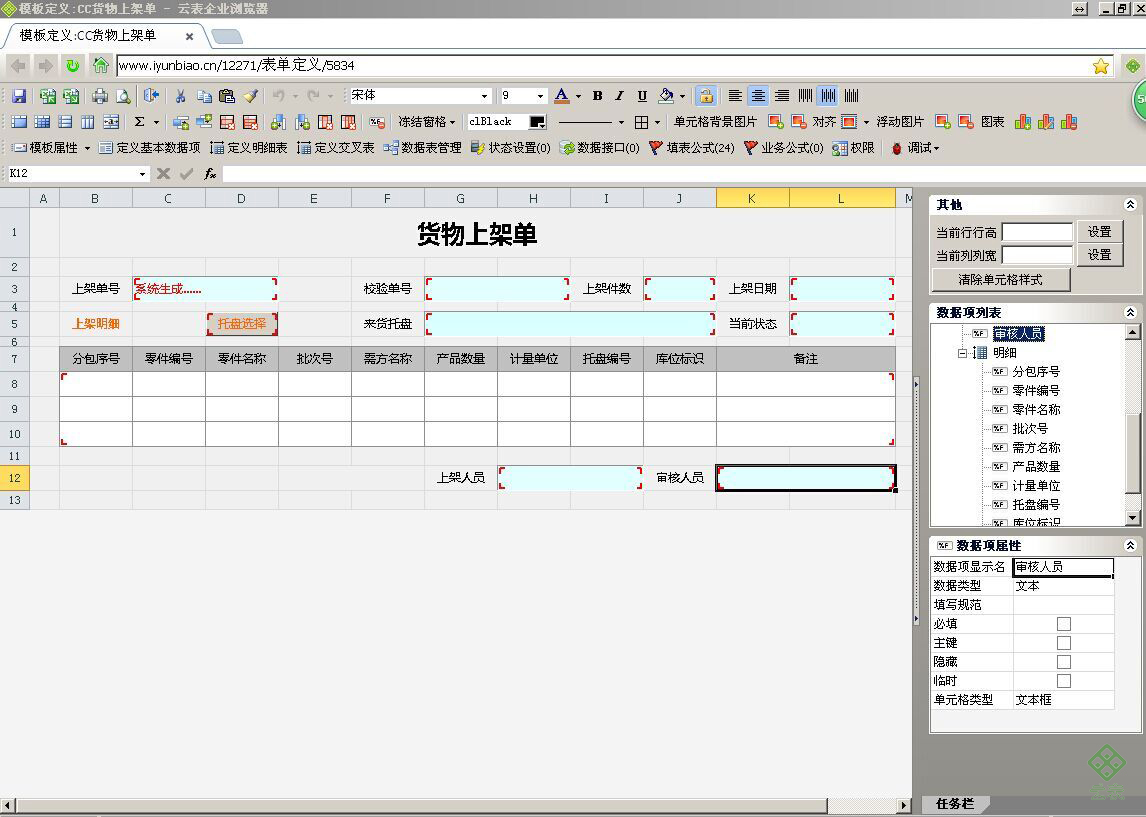The image size is (1146, 817).
Task: Open the font size dropdown
Action: tap(540, 96)
